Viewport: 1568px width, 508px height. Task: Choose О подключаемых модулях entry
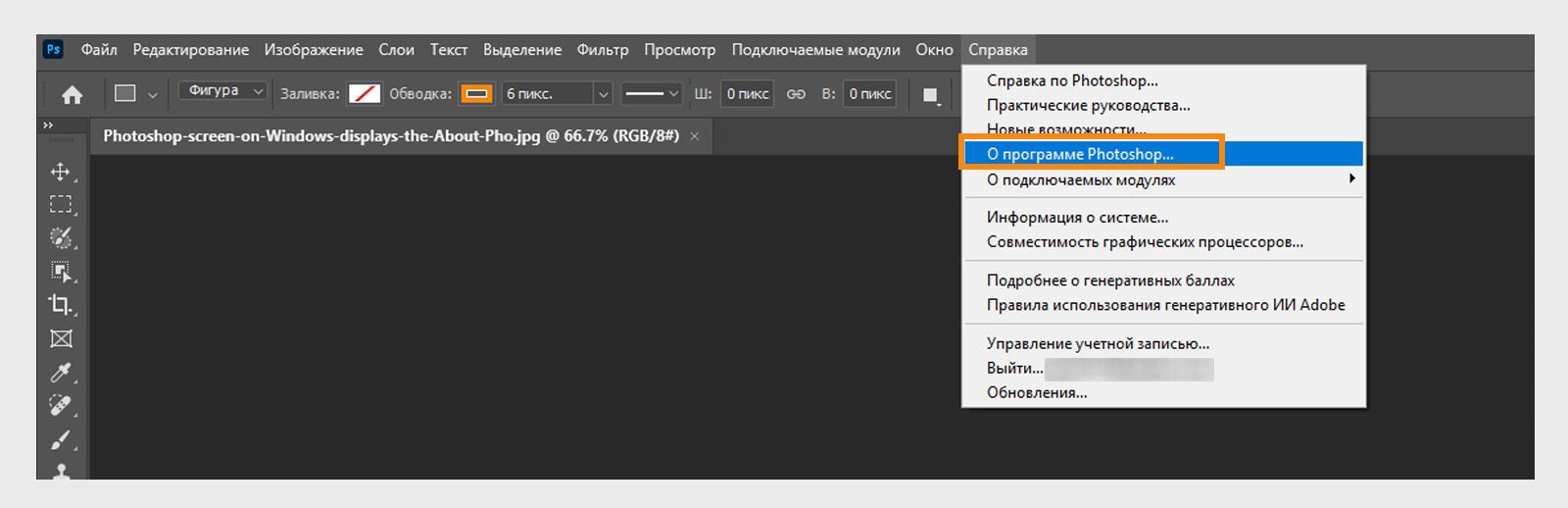pos(1163,179)
